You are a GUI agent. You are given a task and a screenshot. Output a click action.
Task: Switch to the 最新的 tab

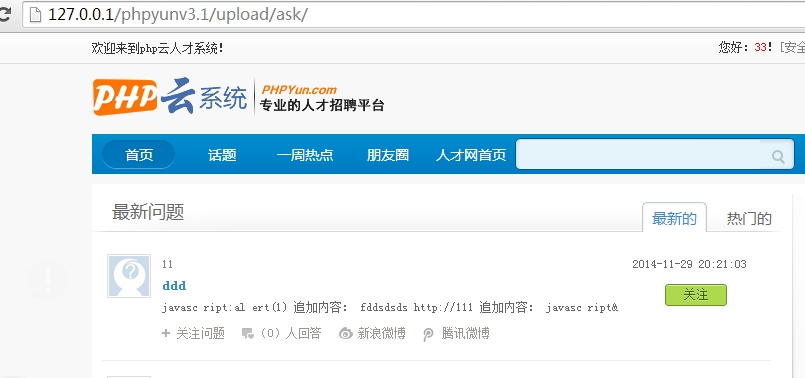coord(674,218)
